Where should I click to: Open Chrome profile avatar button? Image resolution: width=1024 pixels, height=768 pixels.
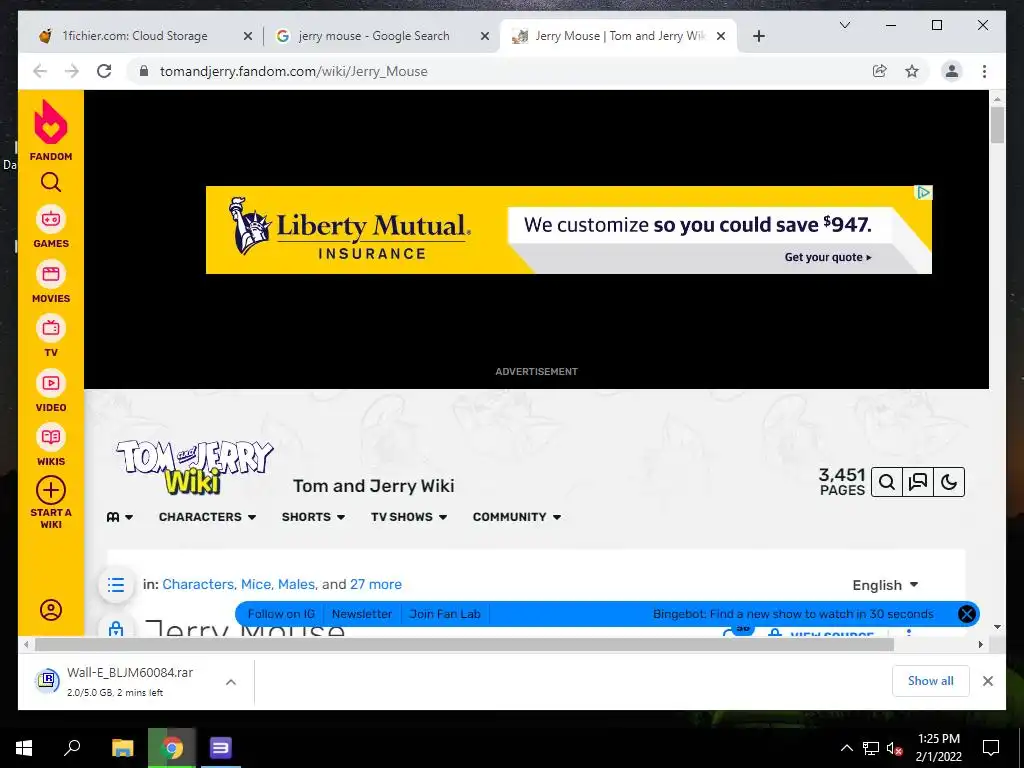[x=952, y=71]
